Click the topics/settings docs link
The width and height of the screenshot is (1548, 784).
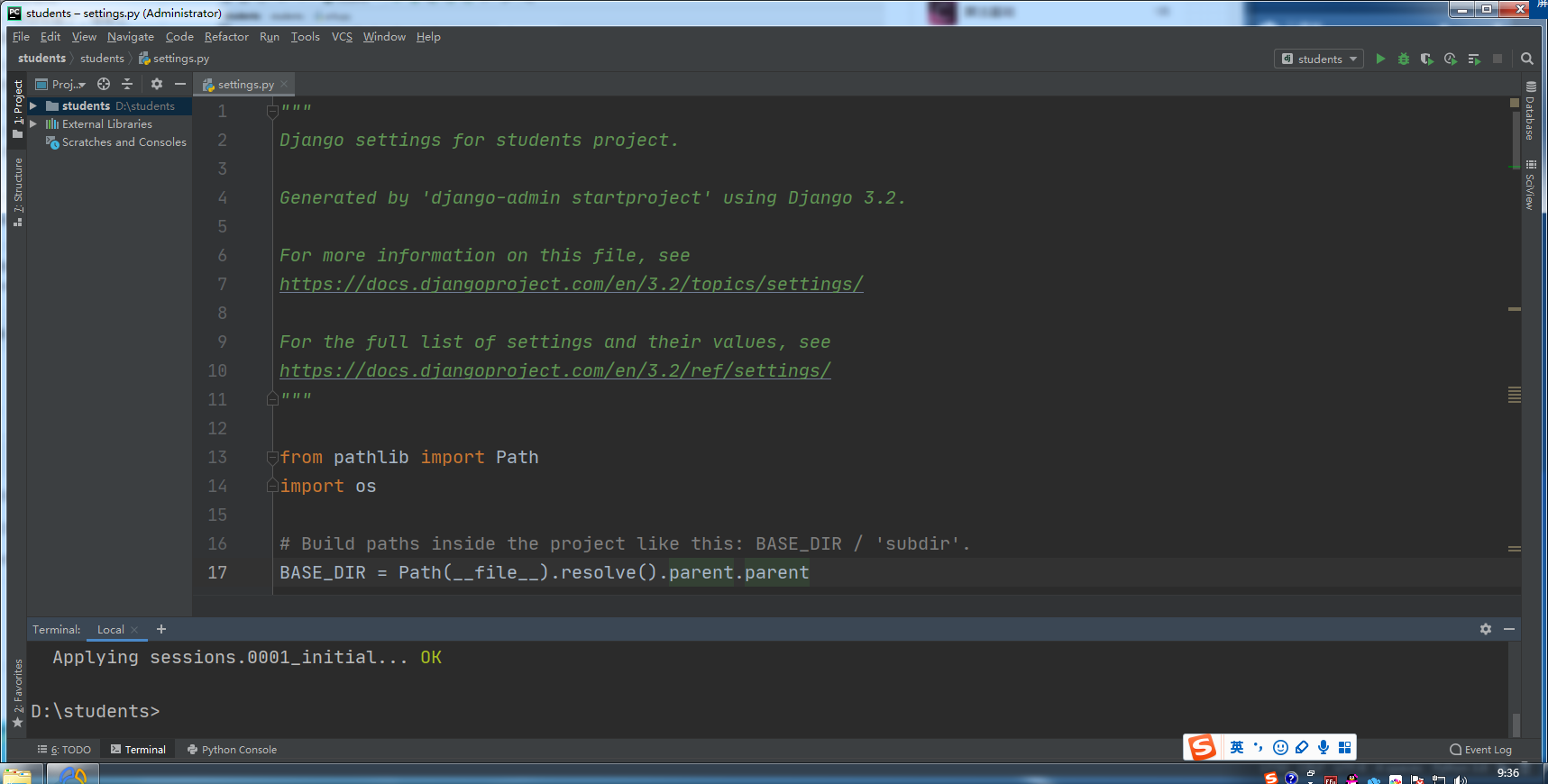coord(572,284)
